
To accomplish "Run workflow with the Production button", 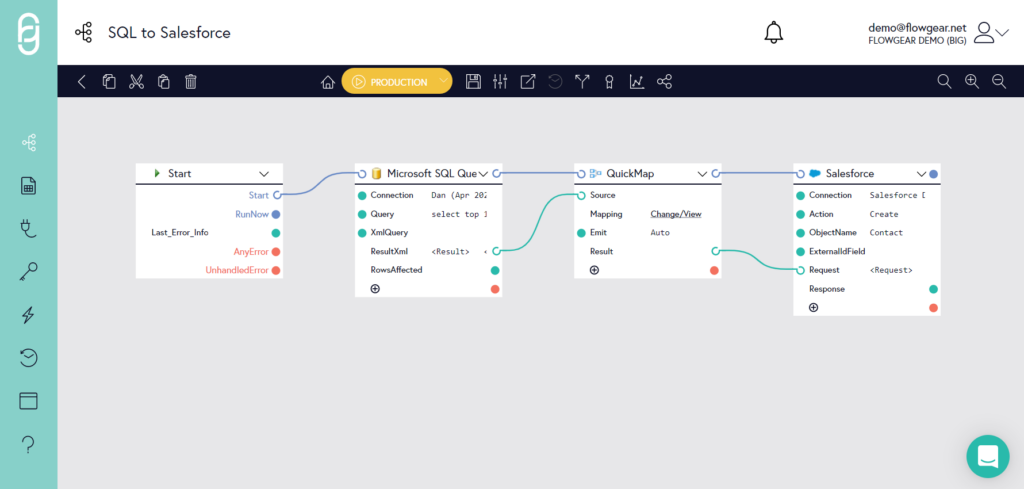I will point(390,82).
